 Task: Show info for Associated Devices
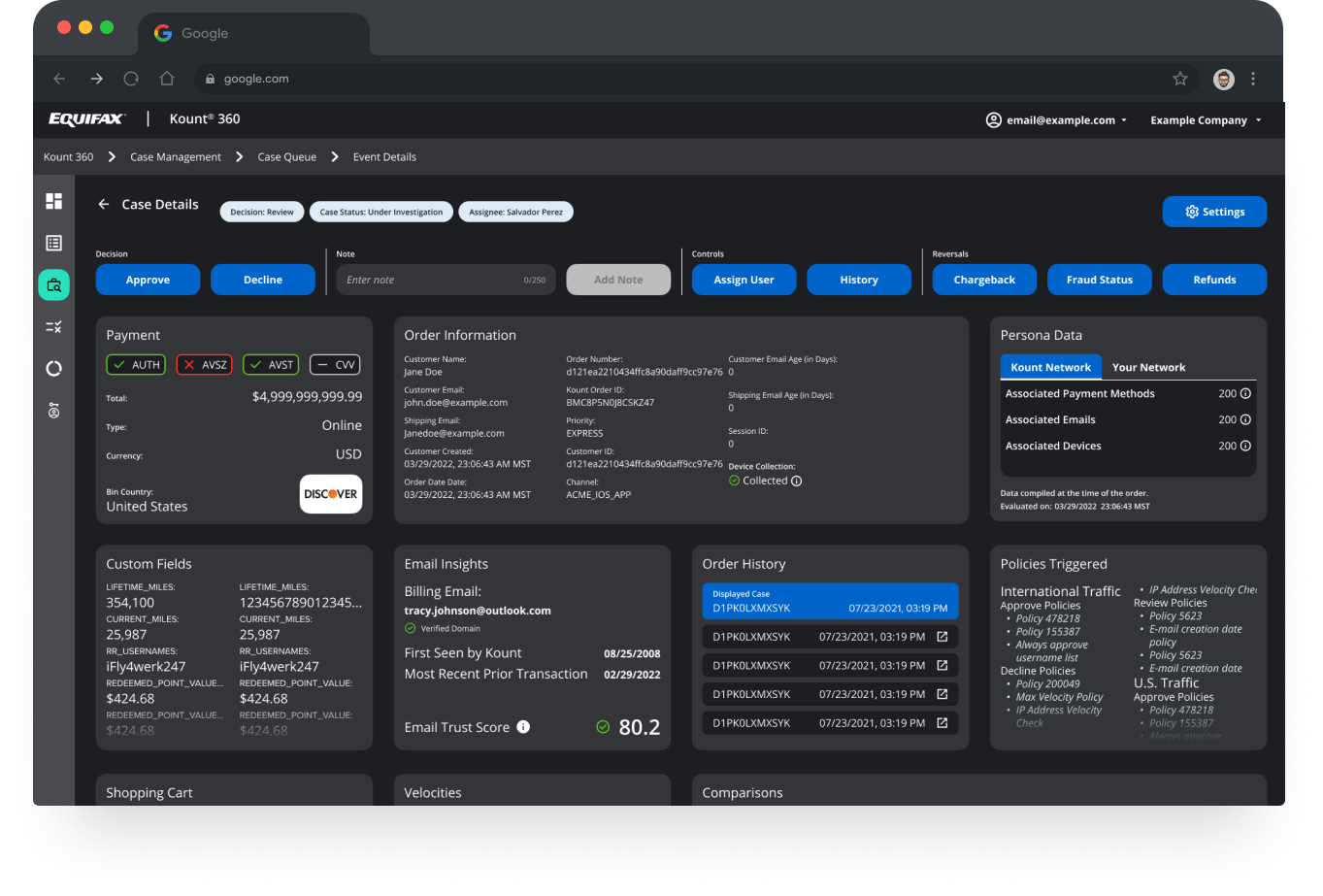click(x=1245, y=447)
